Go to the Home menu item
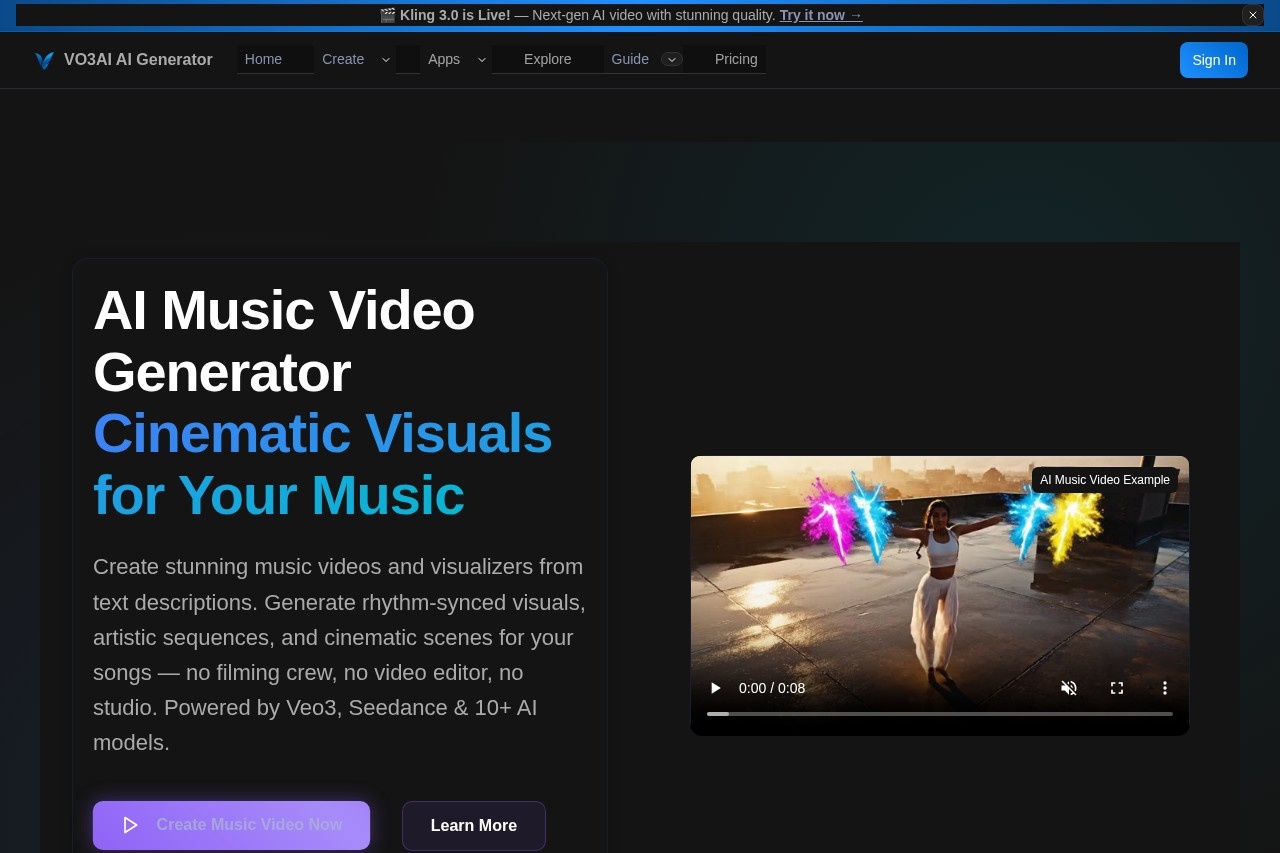This screenshot has height=853, width=1280. tap(263, 59)
